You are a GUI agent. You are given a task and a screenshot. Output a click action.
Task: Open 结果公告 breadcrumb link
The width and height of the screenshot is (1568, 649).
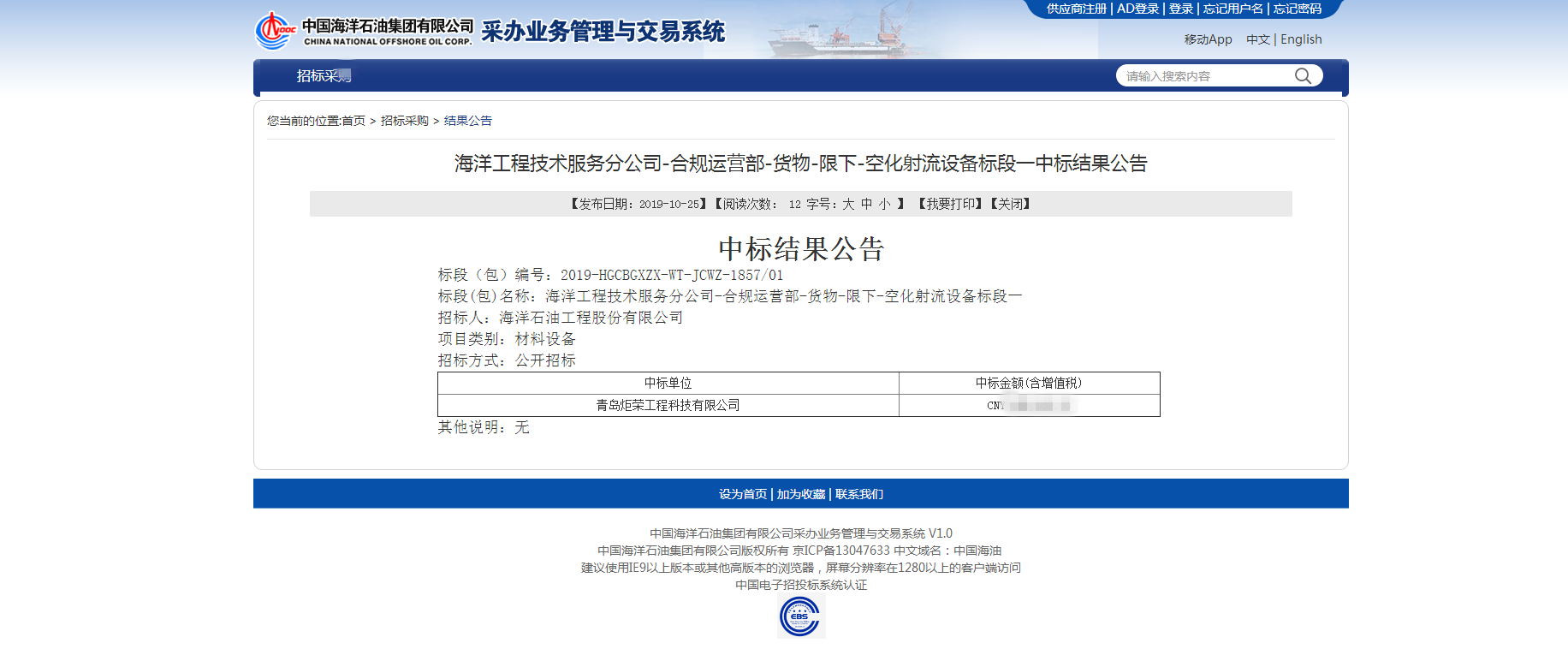pyautogui.click(x=467, y=121)
